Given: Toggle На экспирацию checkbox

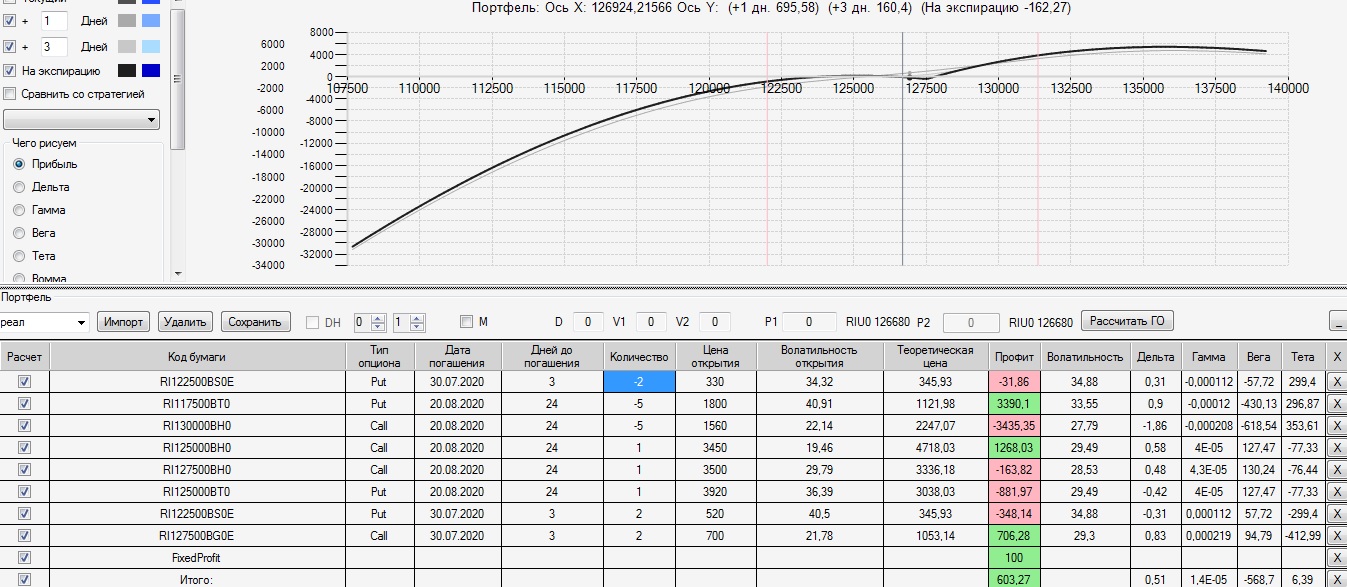Looking at the screenshot, I should click(10, 71).
